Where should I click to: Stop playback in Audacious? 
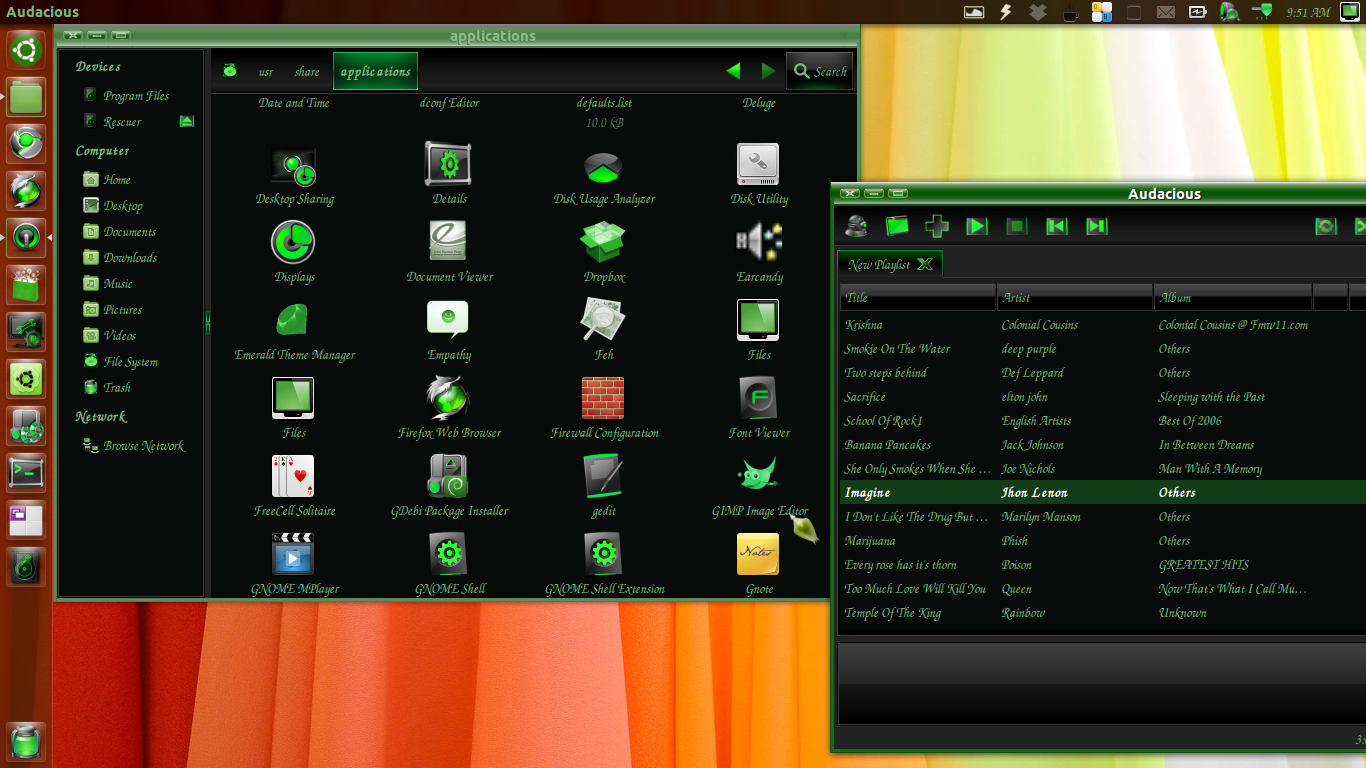[1017, 226]
